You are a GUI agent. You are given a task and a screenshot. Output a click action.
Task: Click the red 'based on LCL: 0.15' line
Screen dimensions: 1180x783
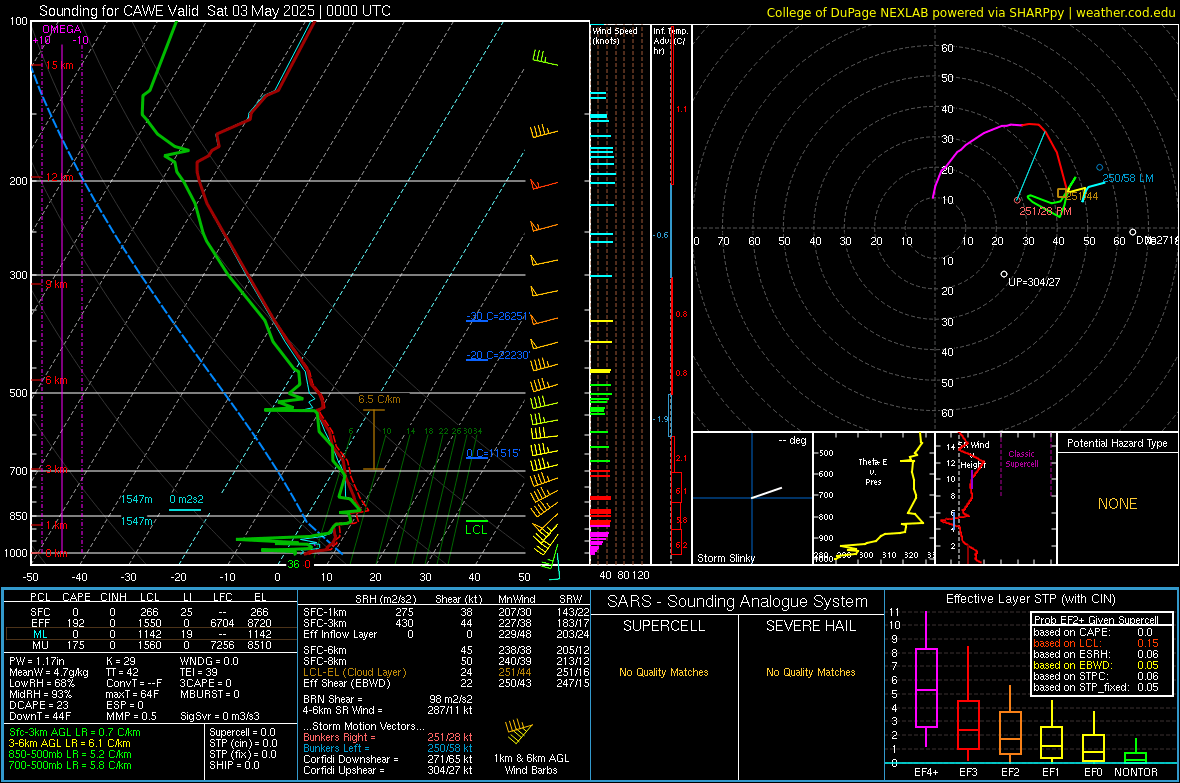(1096, 643)
